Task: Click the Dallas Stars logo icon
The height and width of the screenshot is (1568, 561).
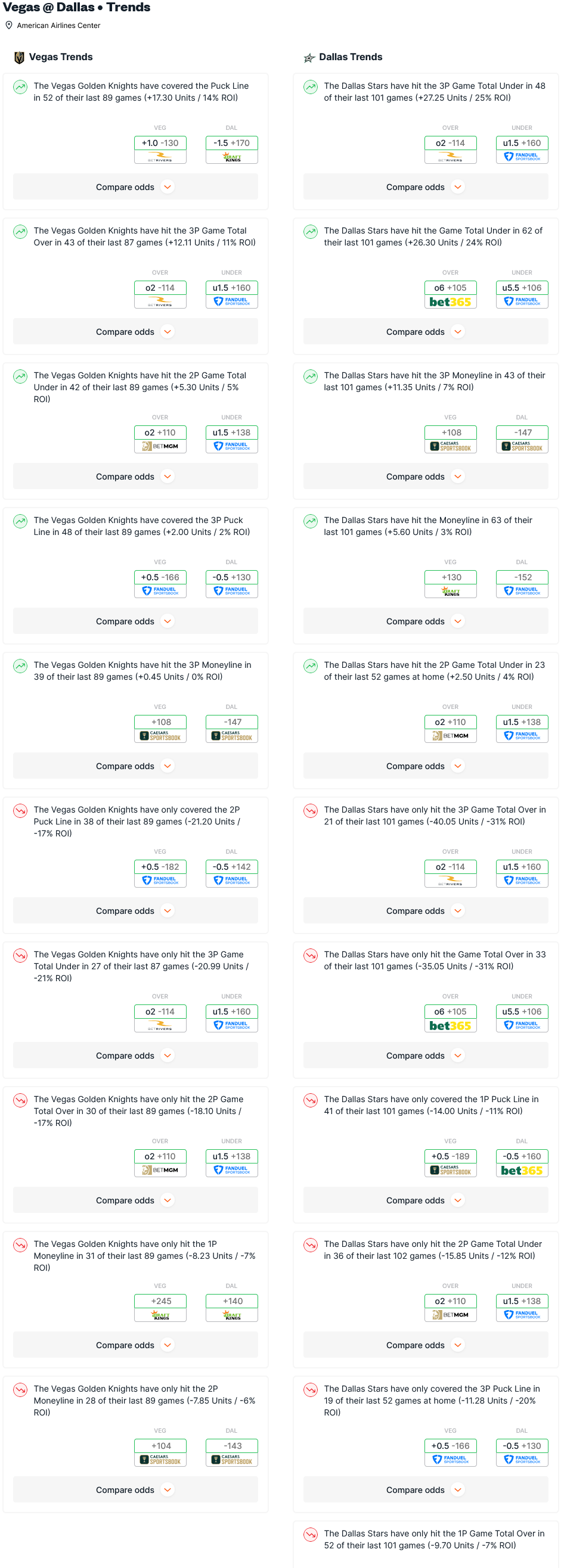Action: pos(309,58)
